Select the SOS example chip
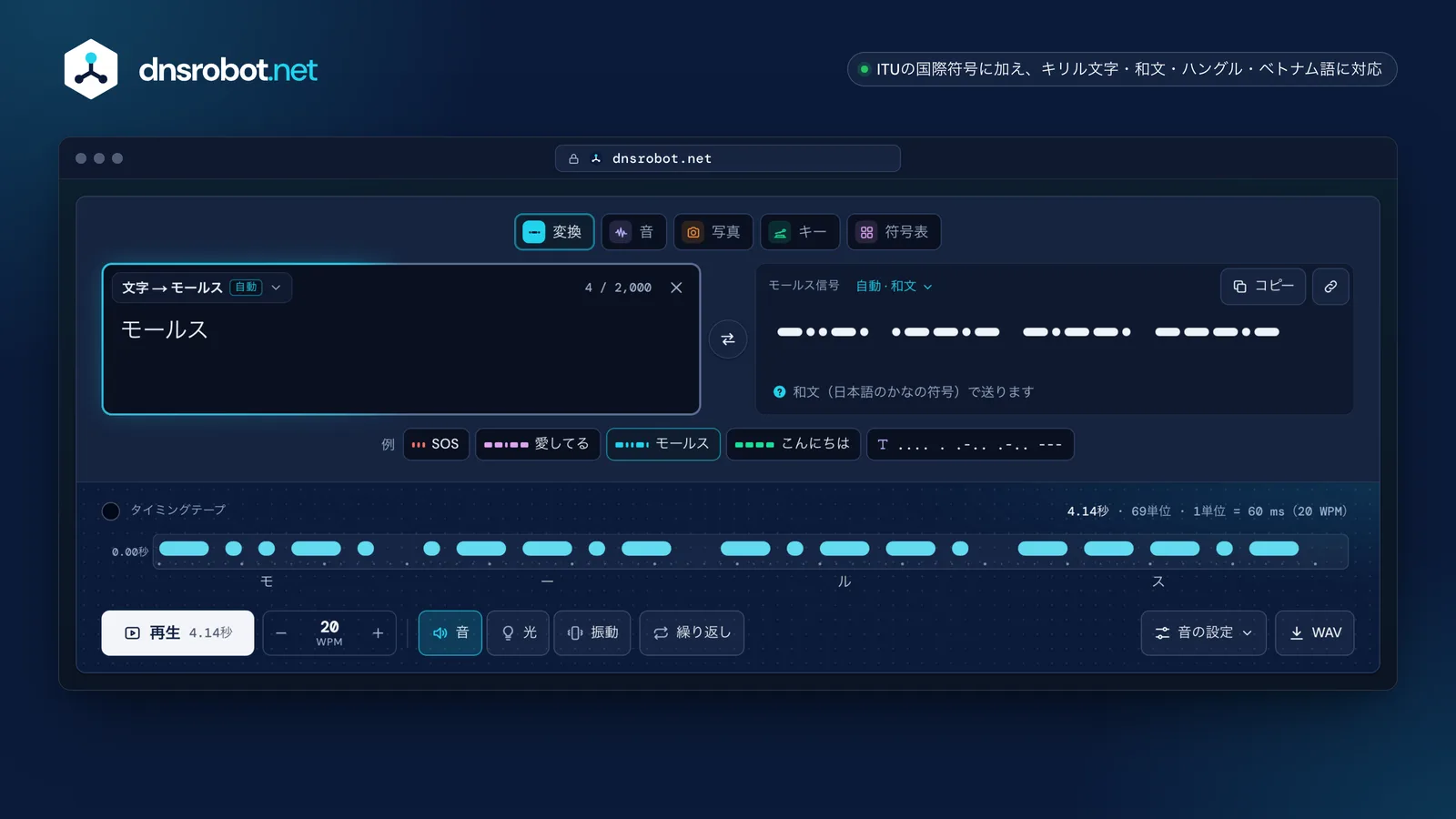The height and width of the screenshot is (819, 1456). 436,444
